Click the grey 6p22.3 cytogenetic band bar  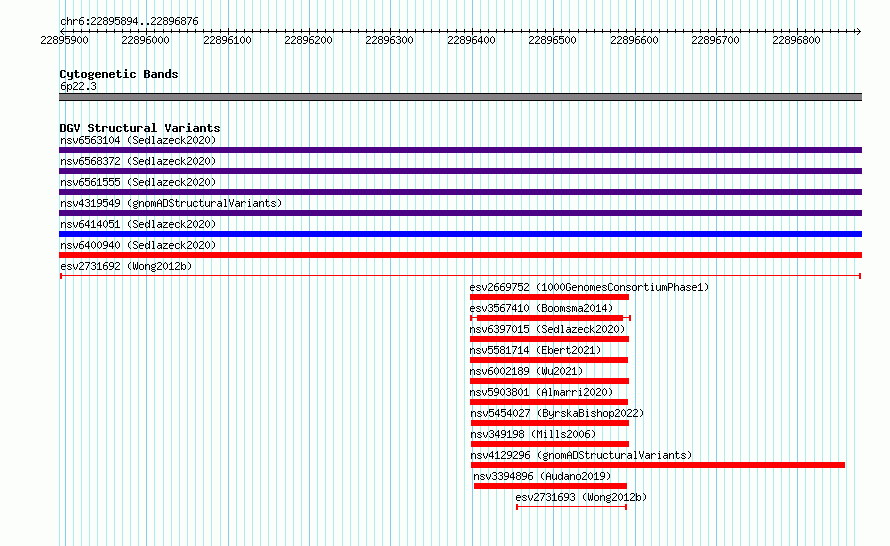pos(460,97)
